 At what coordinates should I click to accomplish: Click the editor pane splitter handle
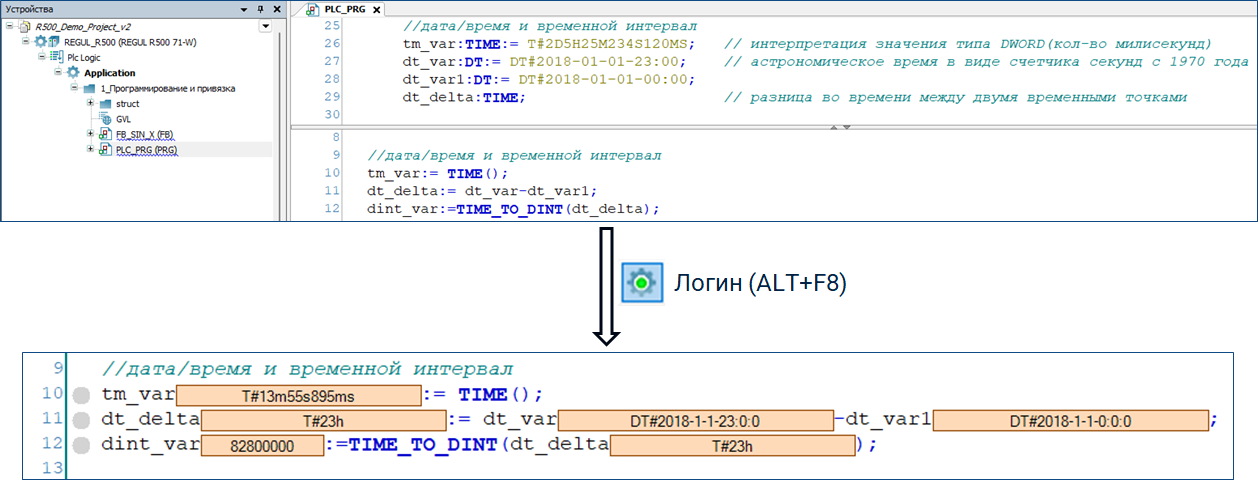tap(838, 128)
